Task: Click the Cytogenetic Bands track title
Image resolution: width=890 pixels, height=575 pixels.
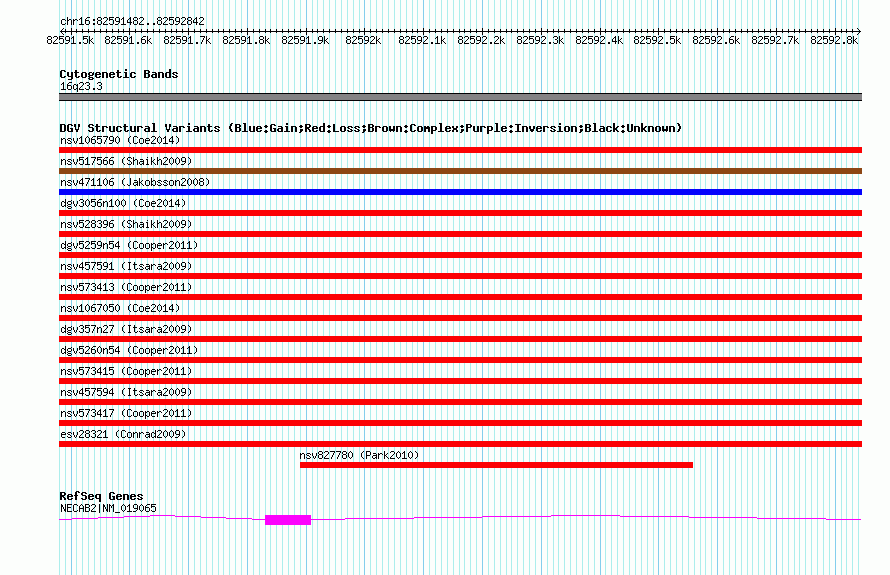Action: [x=119, y=74]
